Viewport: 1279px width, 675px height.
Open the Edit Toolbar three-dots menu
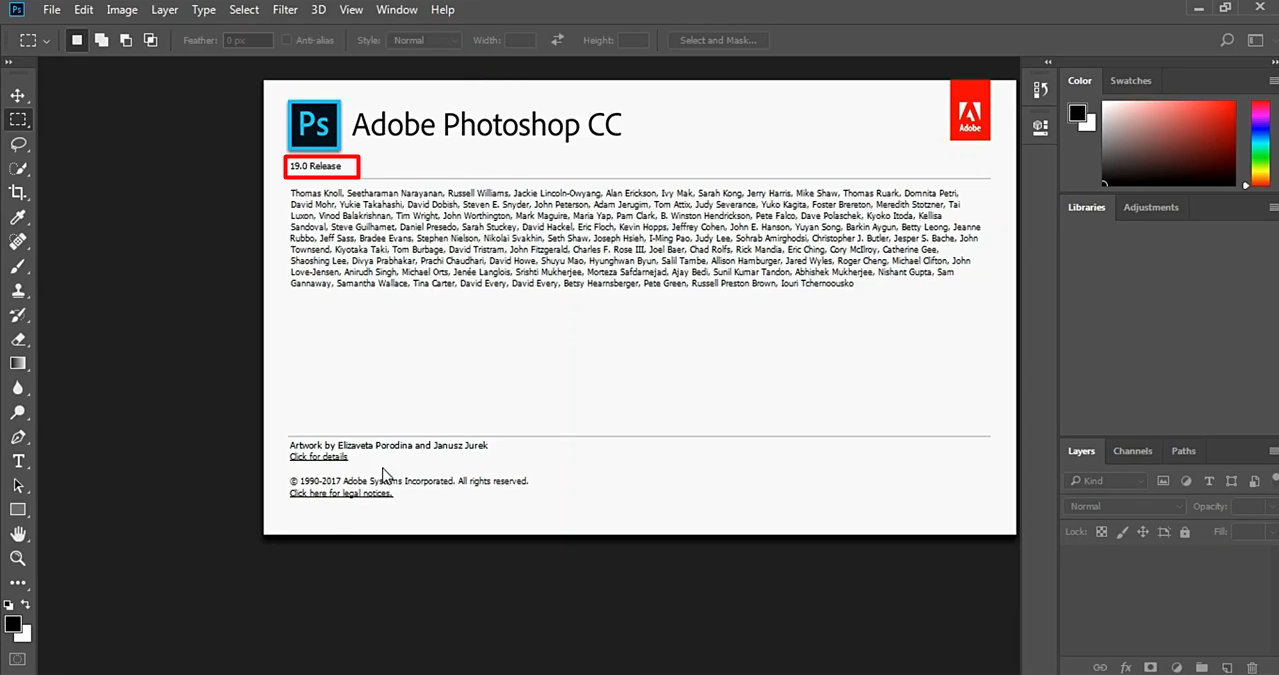18,582
